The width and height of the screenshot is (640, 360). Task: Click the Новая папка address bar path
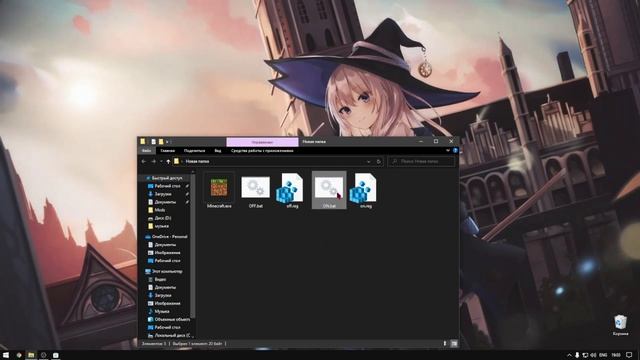pyautogui.click(x=197, y=162)
